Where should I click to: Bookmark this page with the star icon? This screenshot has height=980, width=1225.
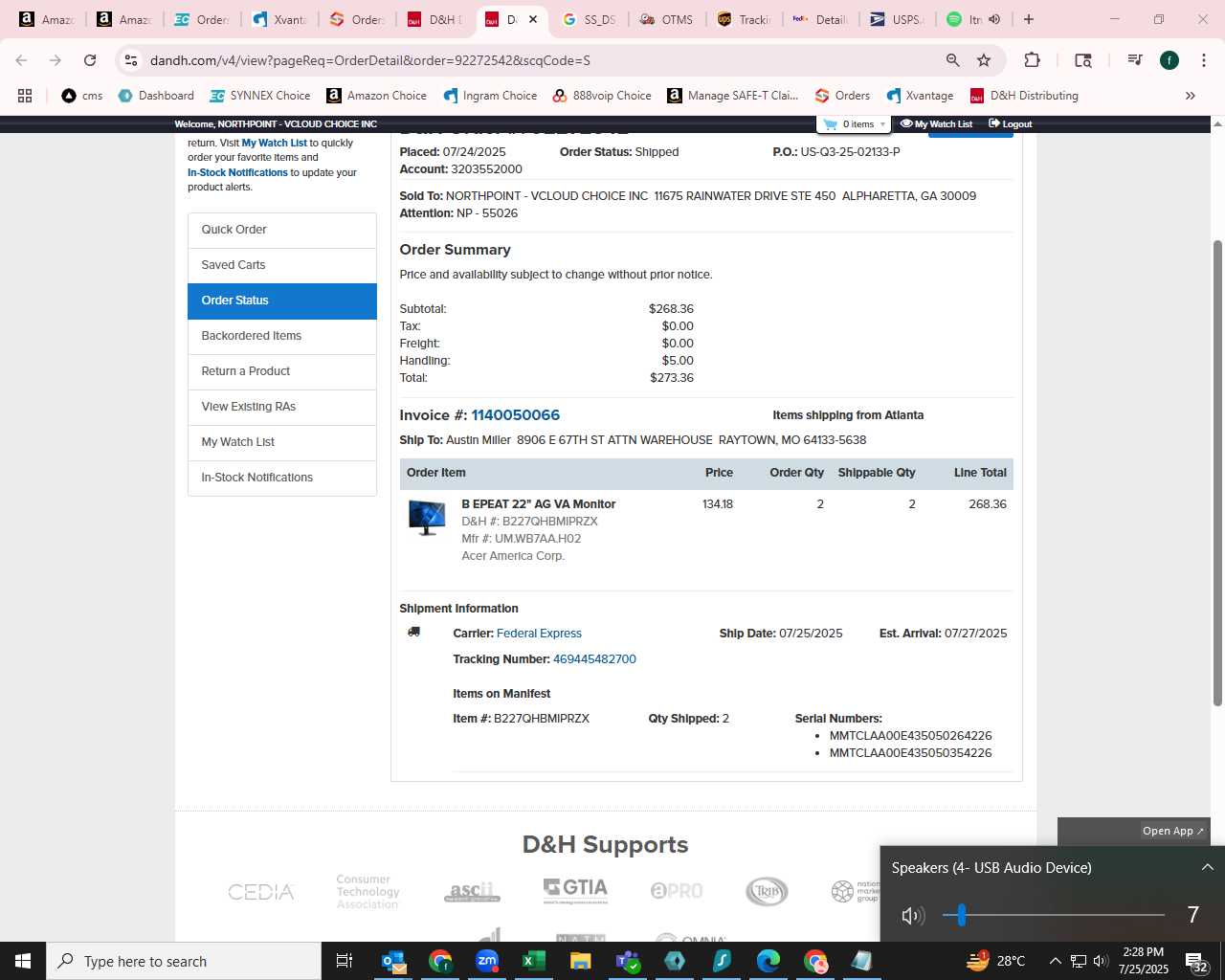pos(984,60)
